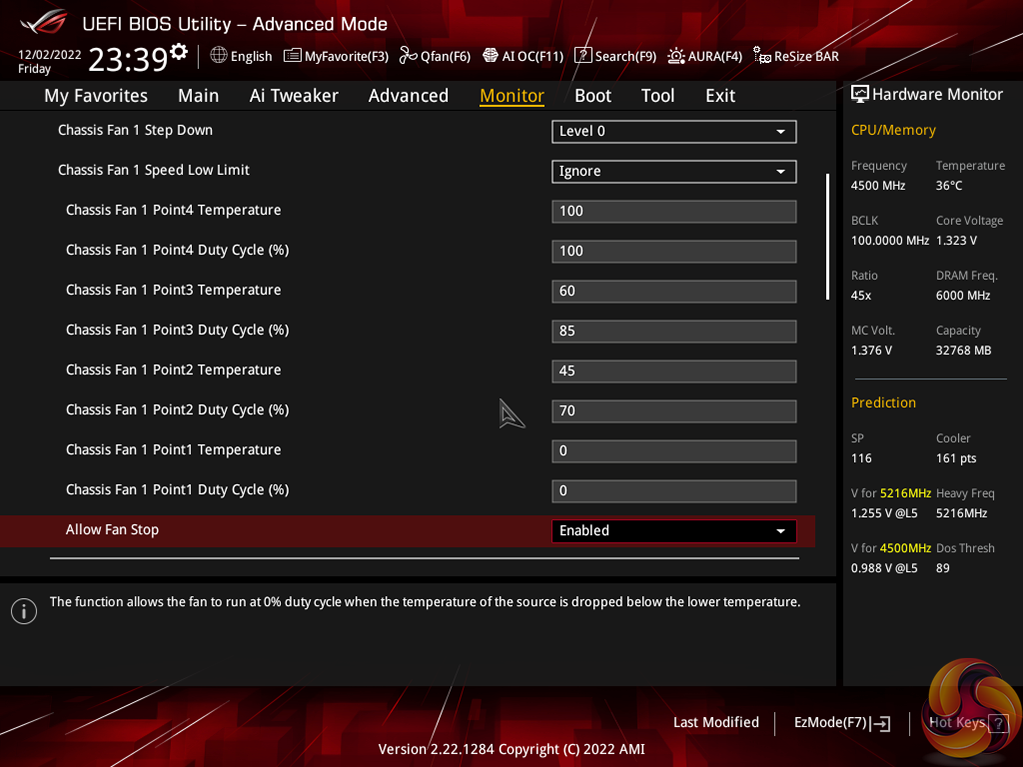Click ReSize BAR icon

[761, 55]
